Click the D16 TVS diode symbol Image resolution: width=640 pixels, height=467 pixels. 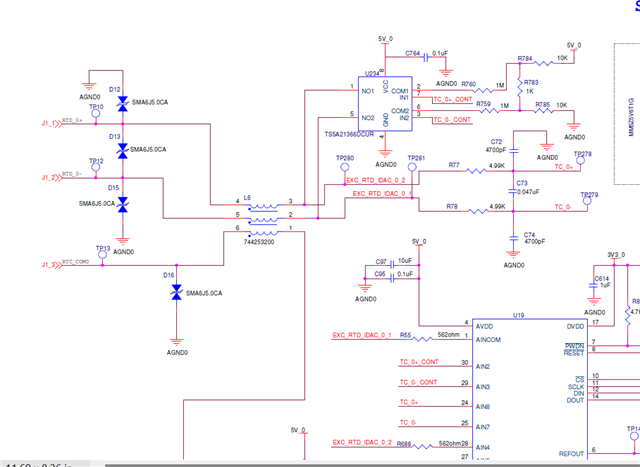pos(176,292)
